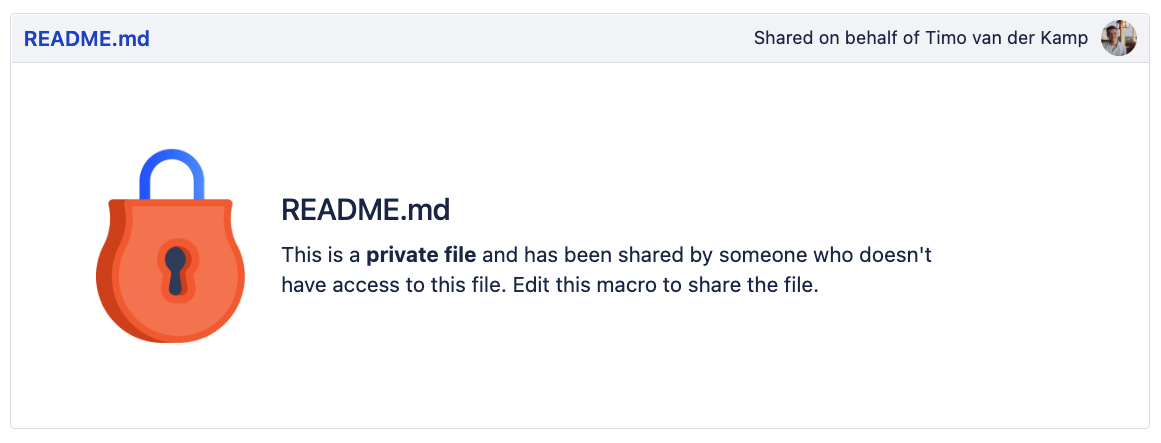The image size is (1161, 443).
Task: Open the README.md link in the header
Action: click(x=87, y=39)
